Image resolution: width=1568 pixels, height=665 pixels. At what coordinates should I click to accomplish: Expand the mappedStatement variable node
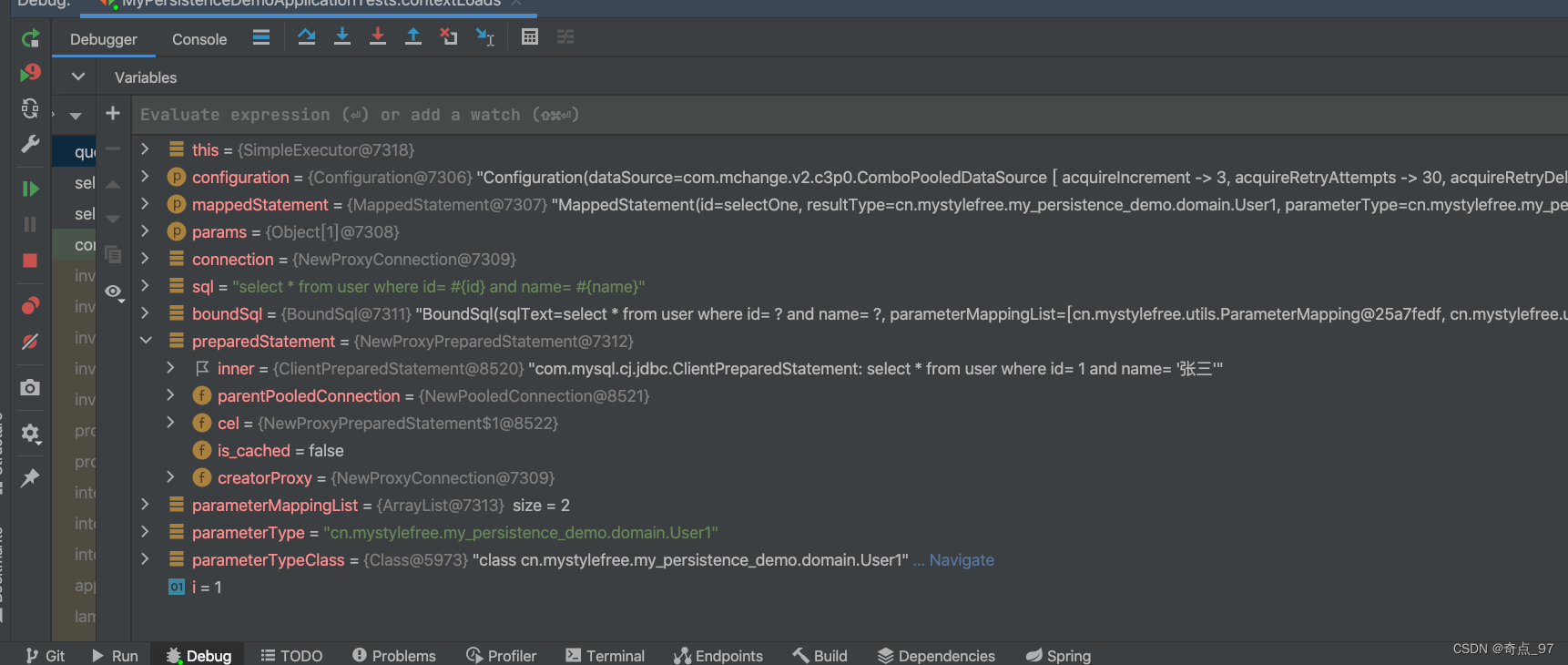click(145, 203)
